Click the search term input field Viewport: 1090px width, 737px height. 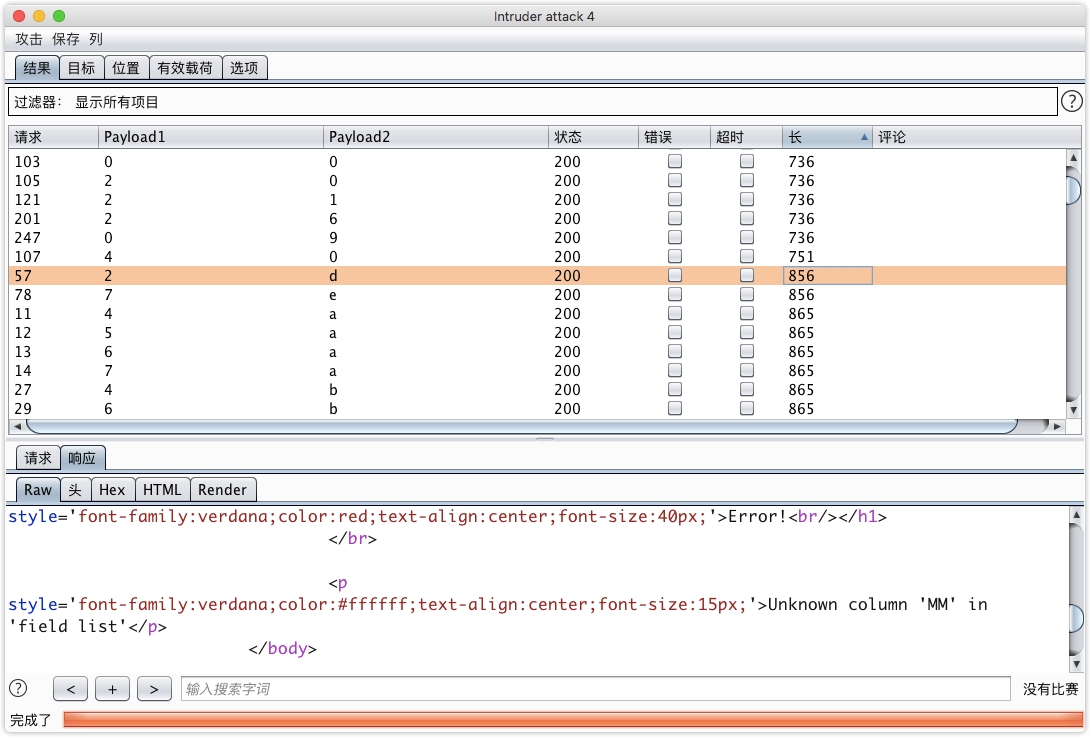(595, 689)
